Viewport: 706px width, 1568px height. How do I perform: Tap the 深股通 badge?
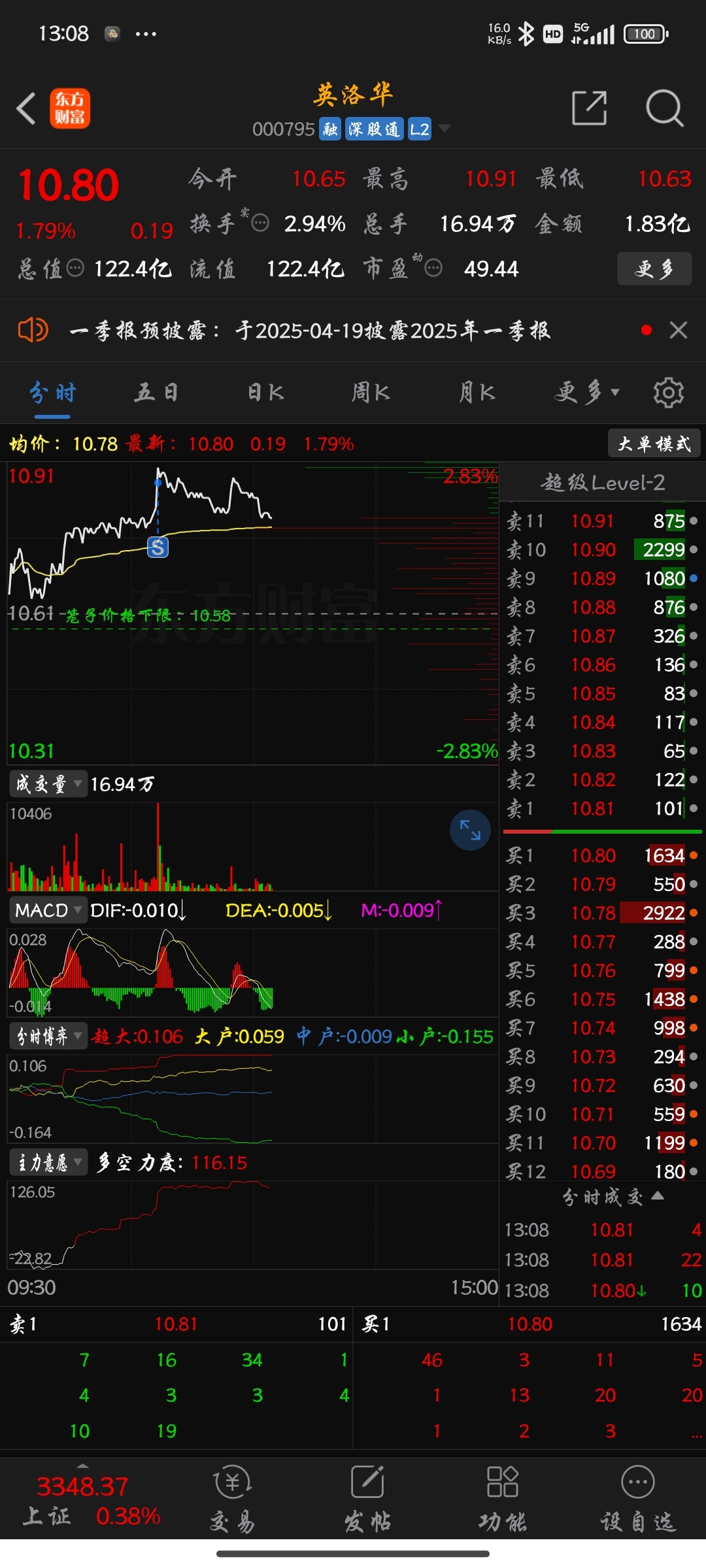coord(374,129)
